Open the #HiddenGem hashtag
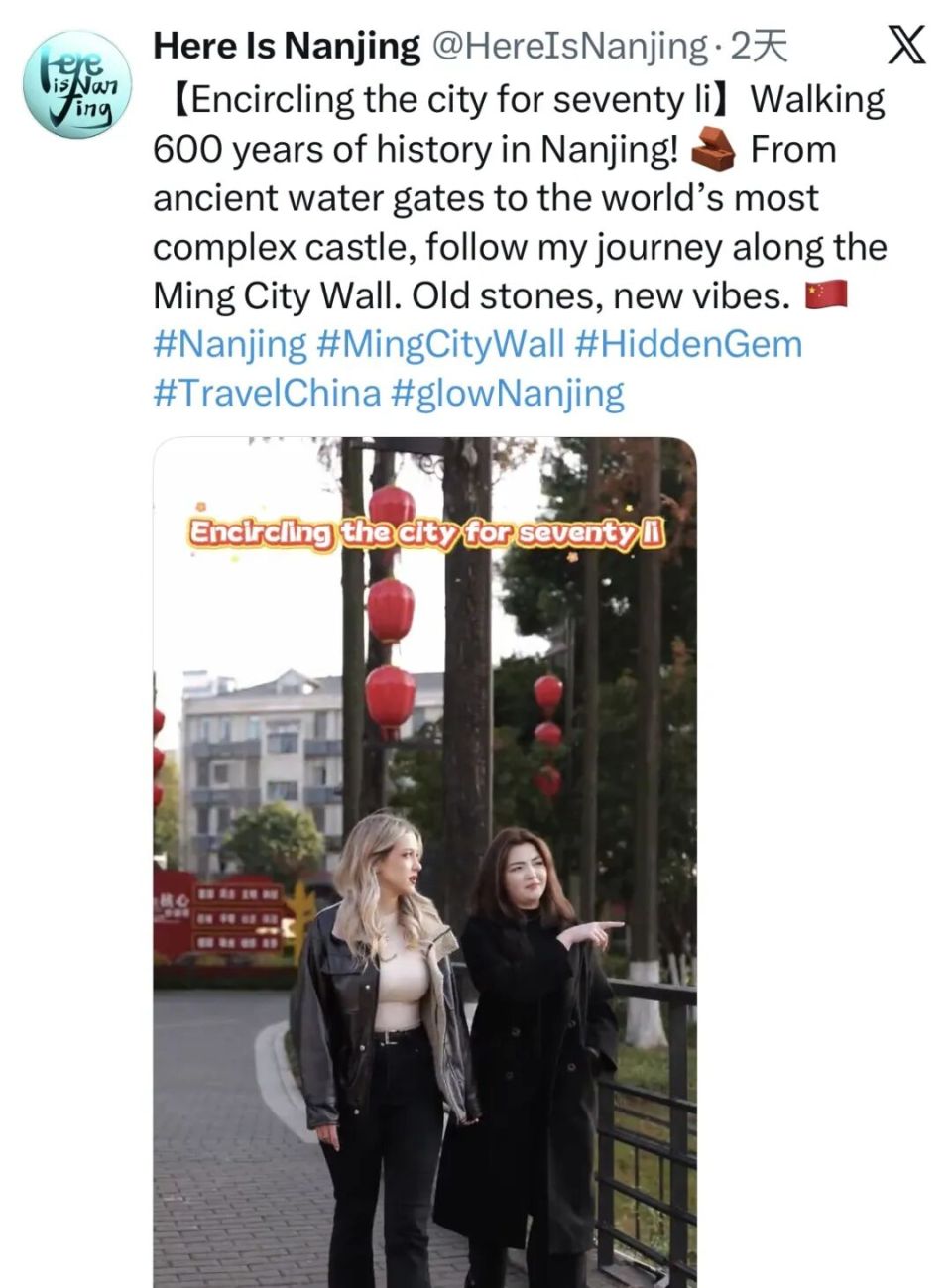 (x=688, y=345)
